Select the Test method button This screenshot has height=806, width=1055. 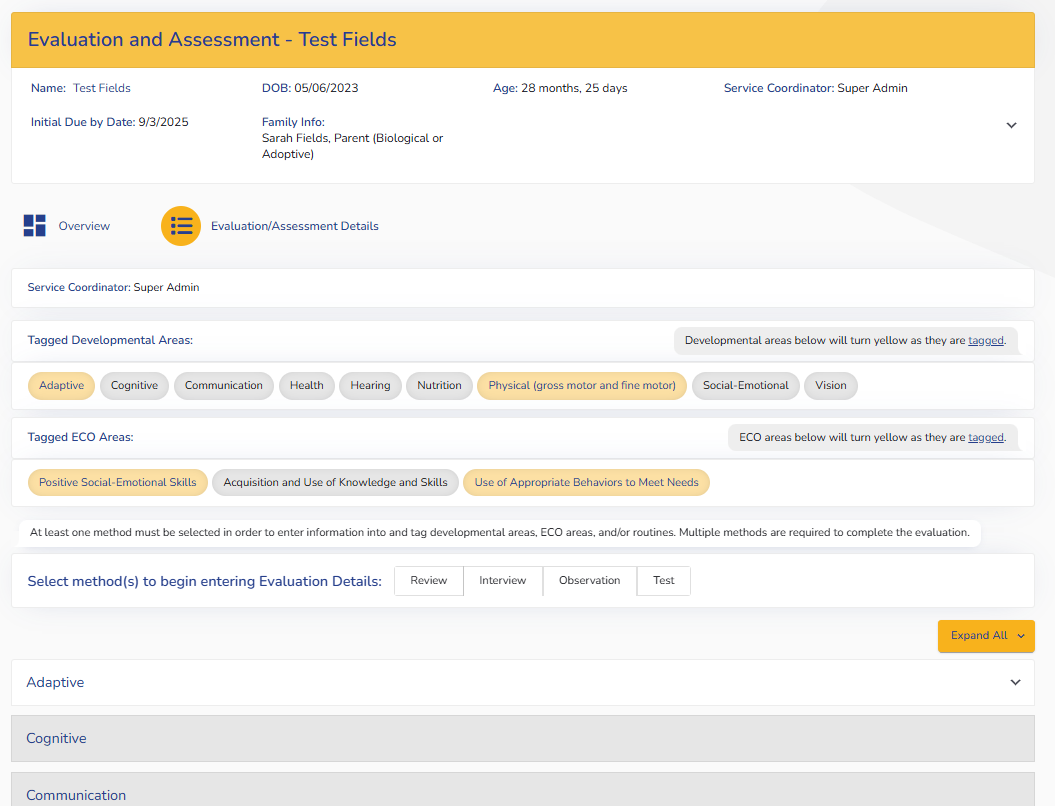(664, 581)
